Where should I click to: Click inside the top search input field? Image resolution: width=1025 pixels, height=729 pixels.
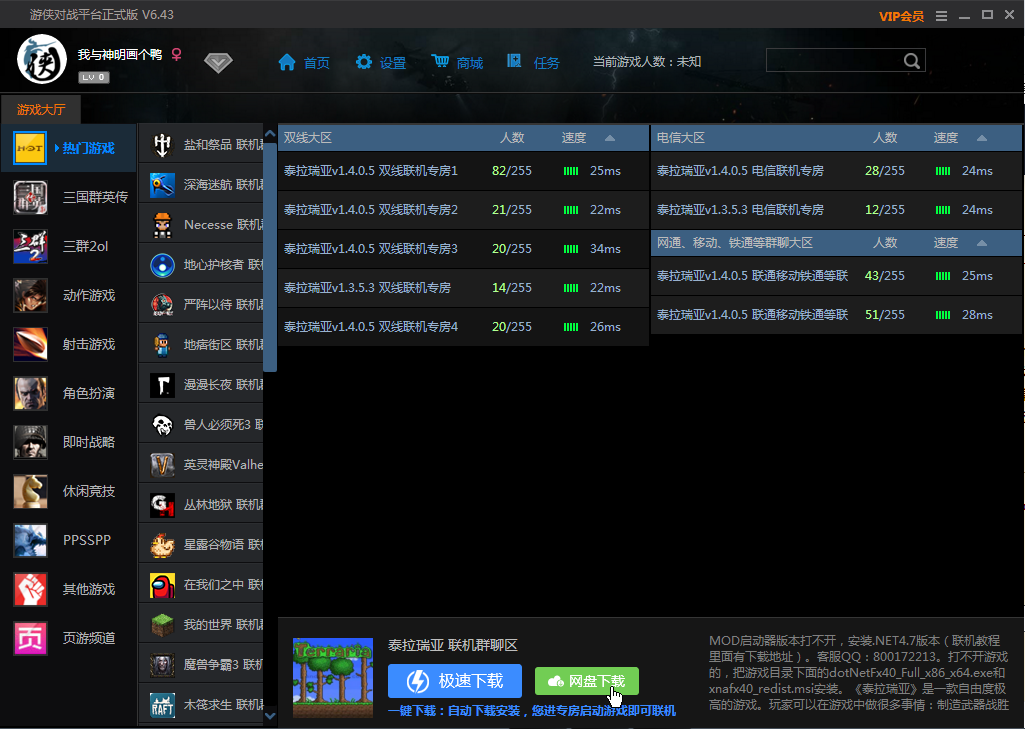(x=833, y=61)
